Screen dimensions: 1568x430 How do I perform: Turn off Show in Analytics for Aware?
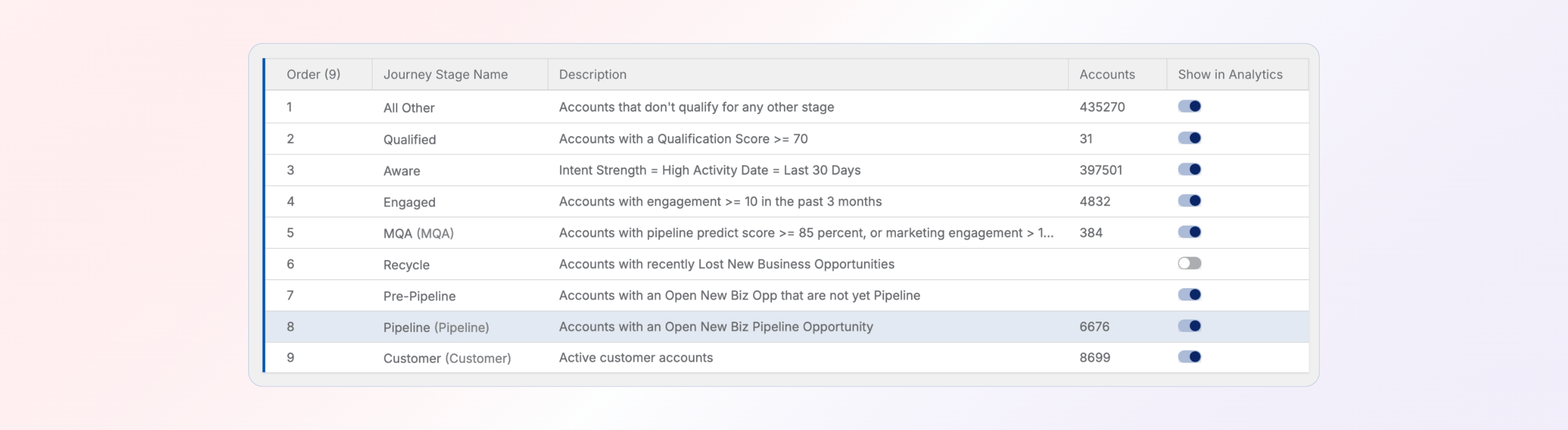(1189, 170)
